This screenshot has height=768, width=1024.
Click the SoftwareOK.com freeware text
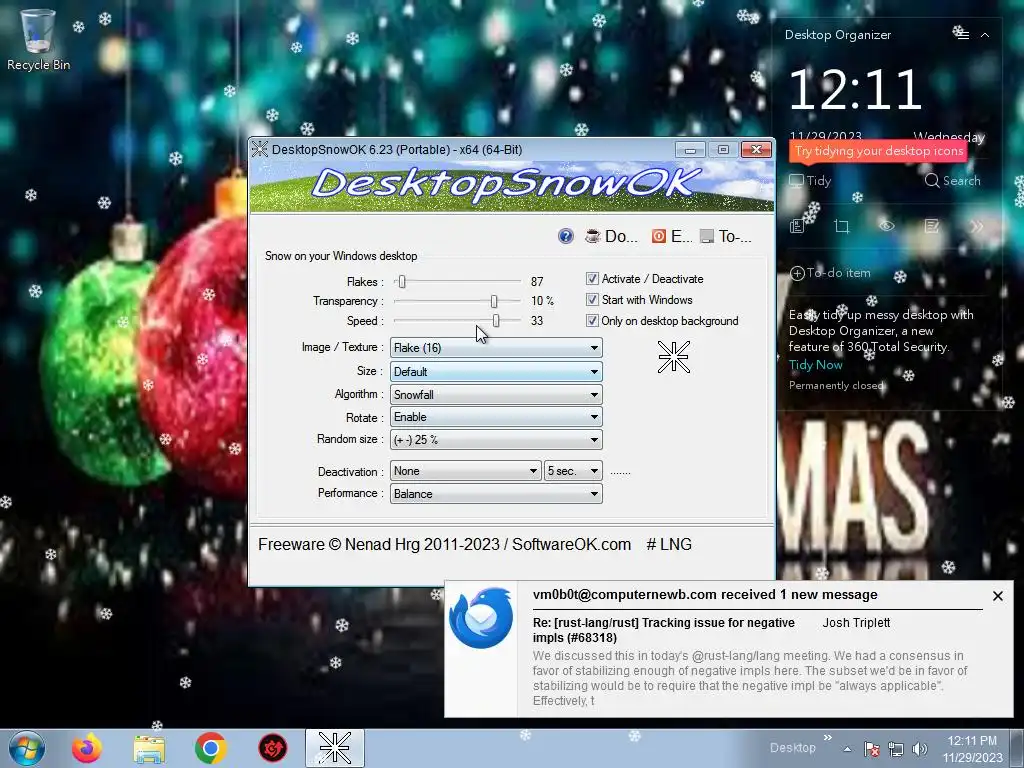(444, 545)
